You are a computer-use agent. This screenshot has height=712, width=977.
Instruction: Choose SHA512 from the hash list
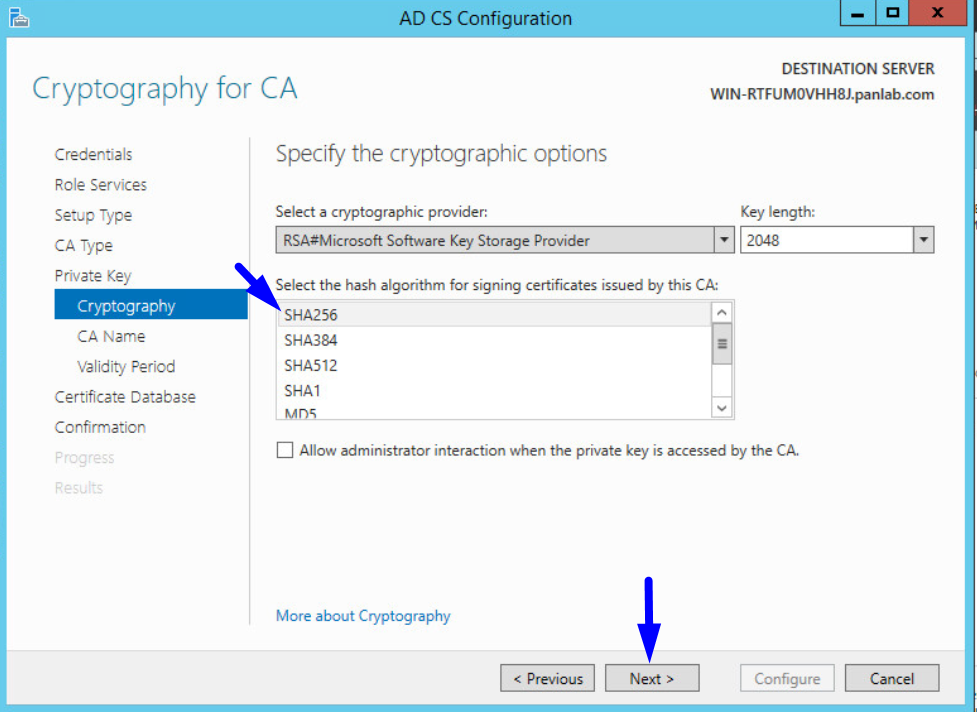point(311,365)
